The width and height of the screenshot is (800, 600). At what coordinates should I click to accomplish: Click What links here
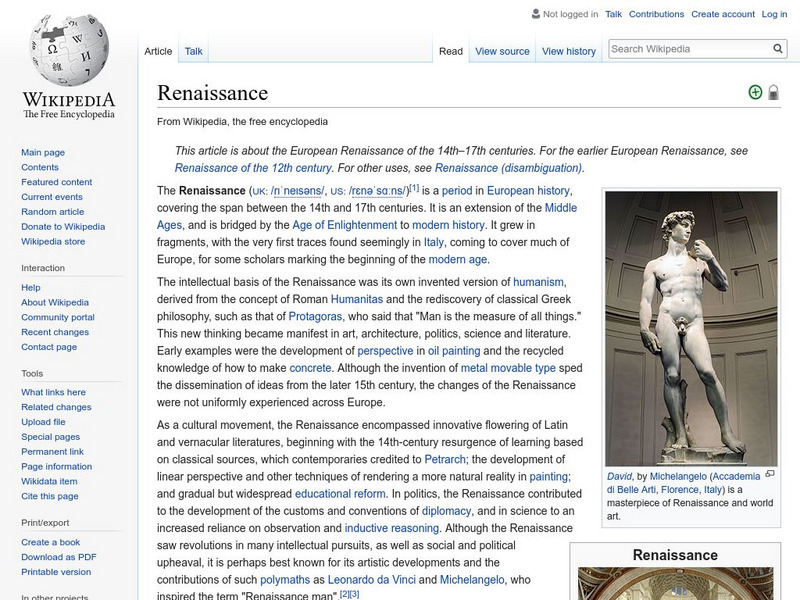click(x=53, y=392)
